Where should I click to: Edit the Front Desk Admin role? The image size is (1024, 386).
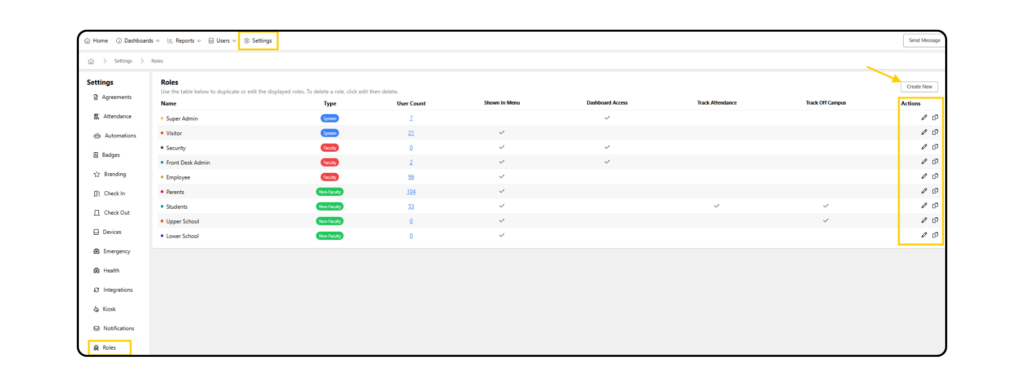coord(923,161)
